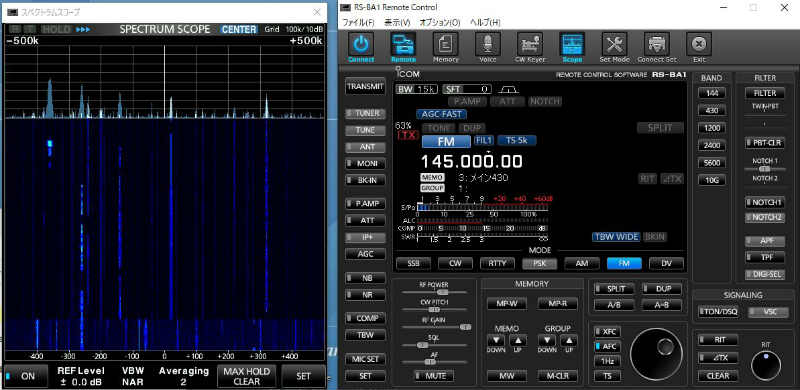
Task: Click the MUTE button
Action: (x=434, y=376)
